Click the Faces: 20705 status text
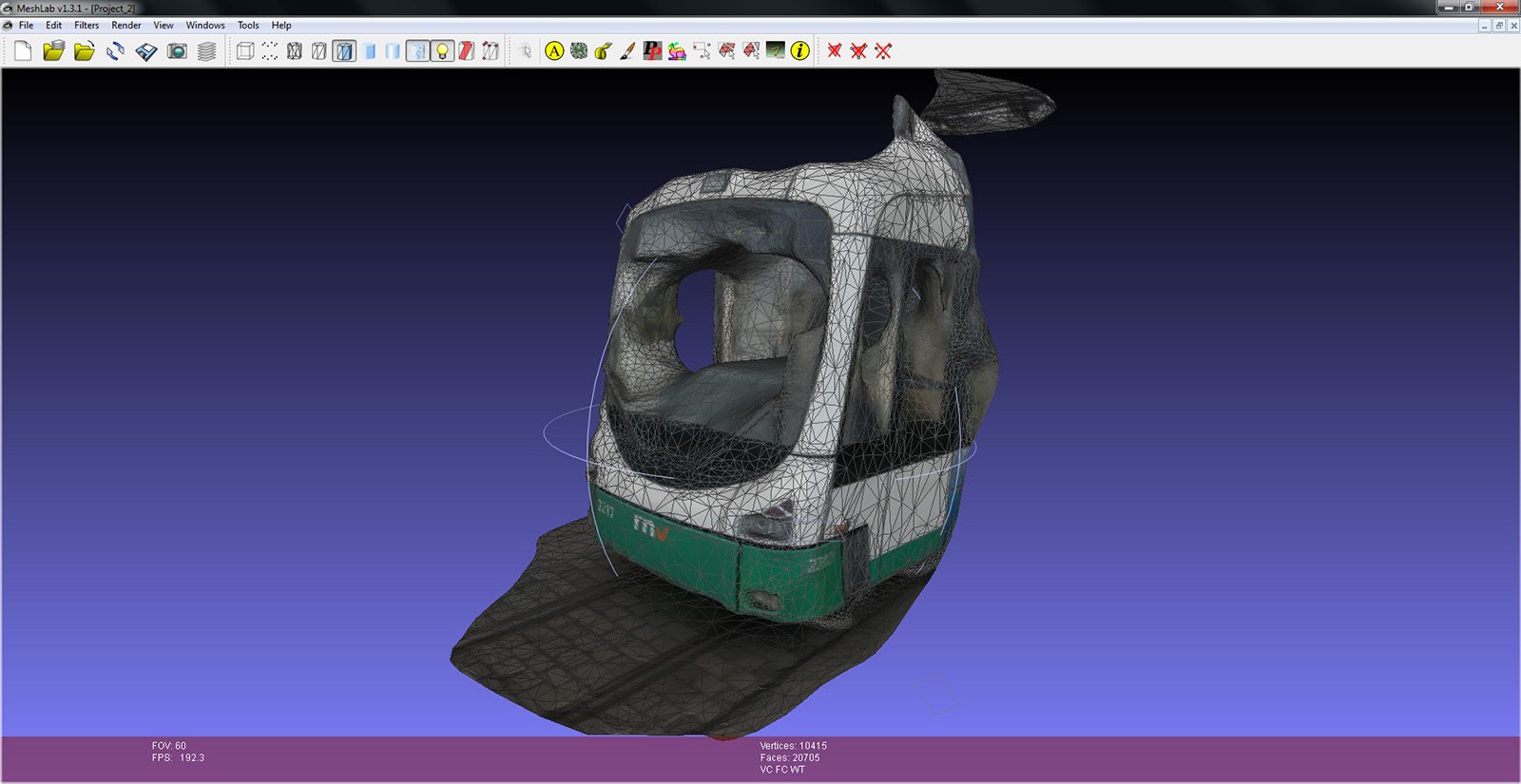The width and height of the screenshot is (1521, 784). coord(790,758)
